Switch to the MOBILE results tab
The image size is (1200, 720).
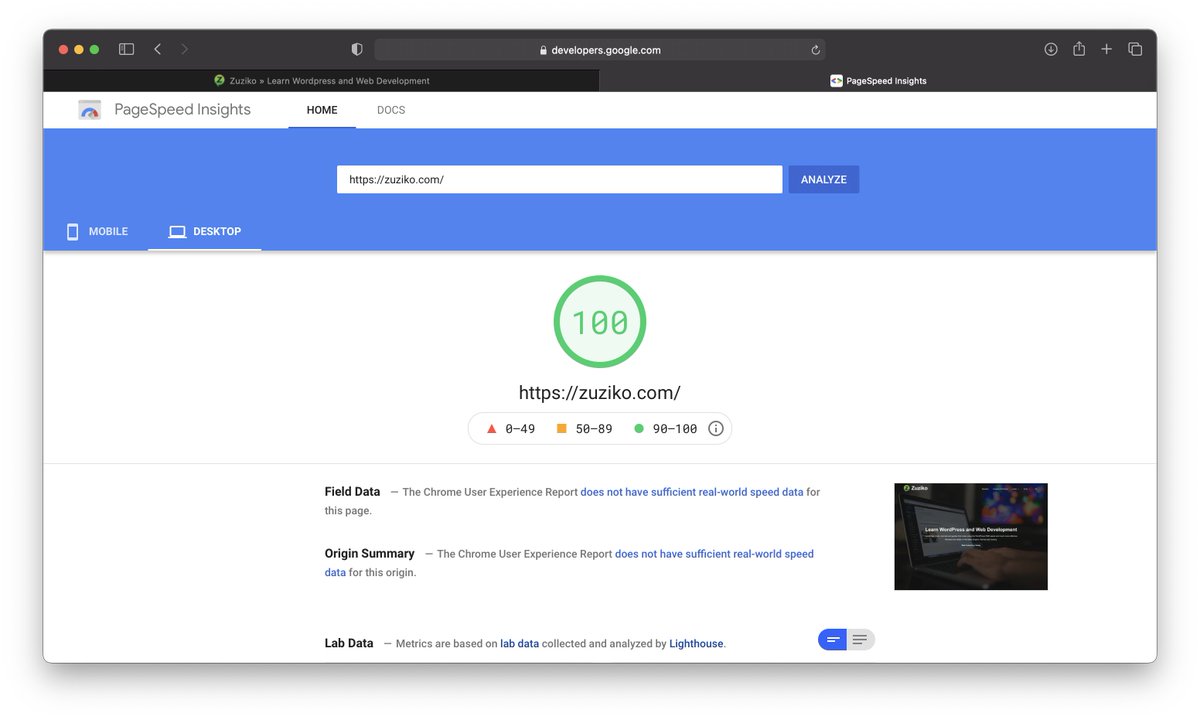pos(97,231)
